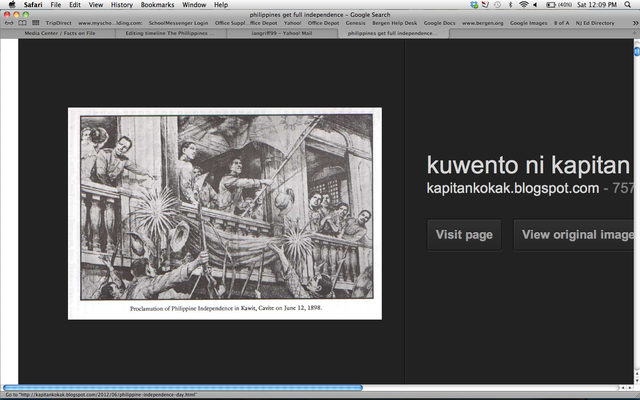Switch to Media Center / Facts on File tab
This screenshot has width=640, height=400.
point(60,33)
